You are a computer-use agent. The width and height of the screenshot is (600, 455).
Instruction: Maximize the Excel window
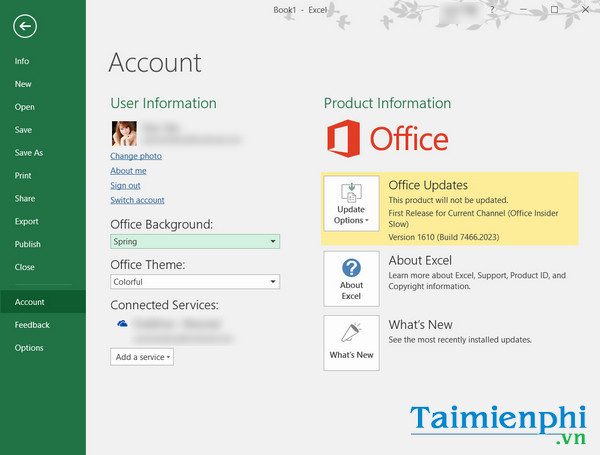pyautogui.click(x=554, y=10)
